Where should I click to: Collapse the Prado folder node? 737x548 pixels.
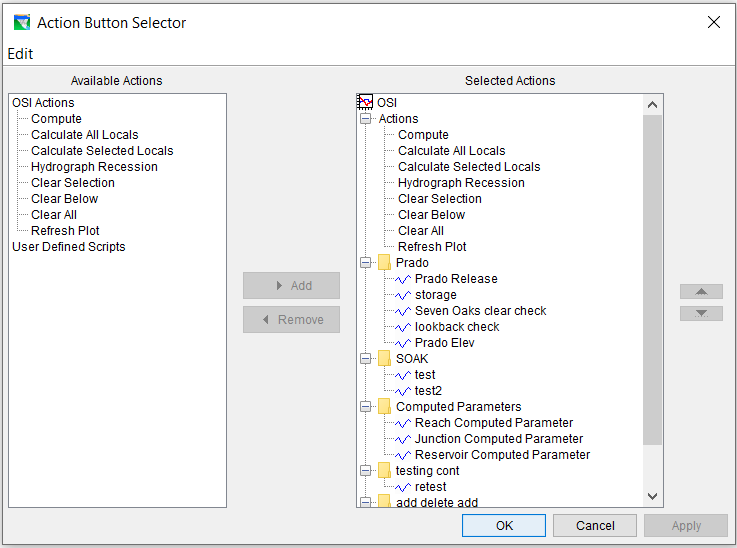pos(365,262)
